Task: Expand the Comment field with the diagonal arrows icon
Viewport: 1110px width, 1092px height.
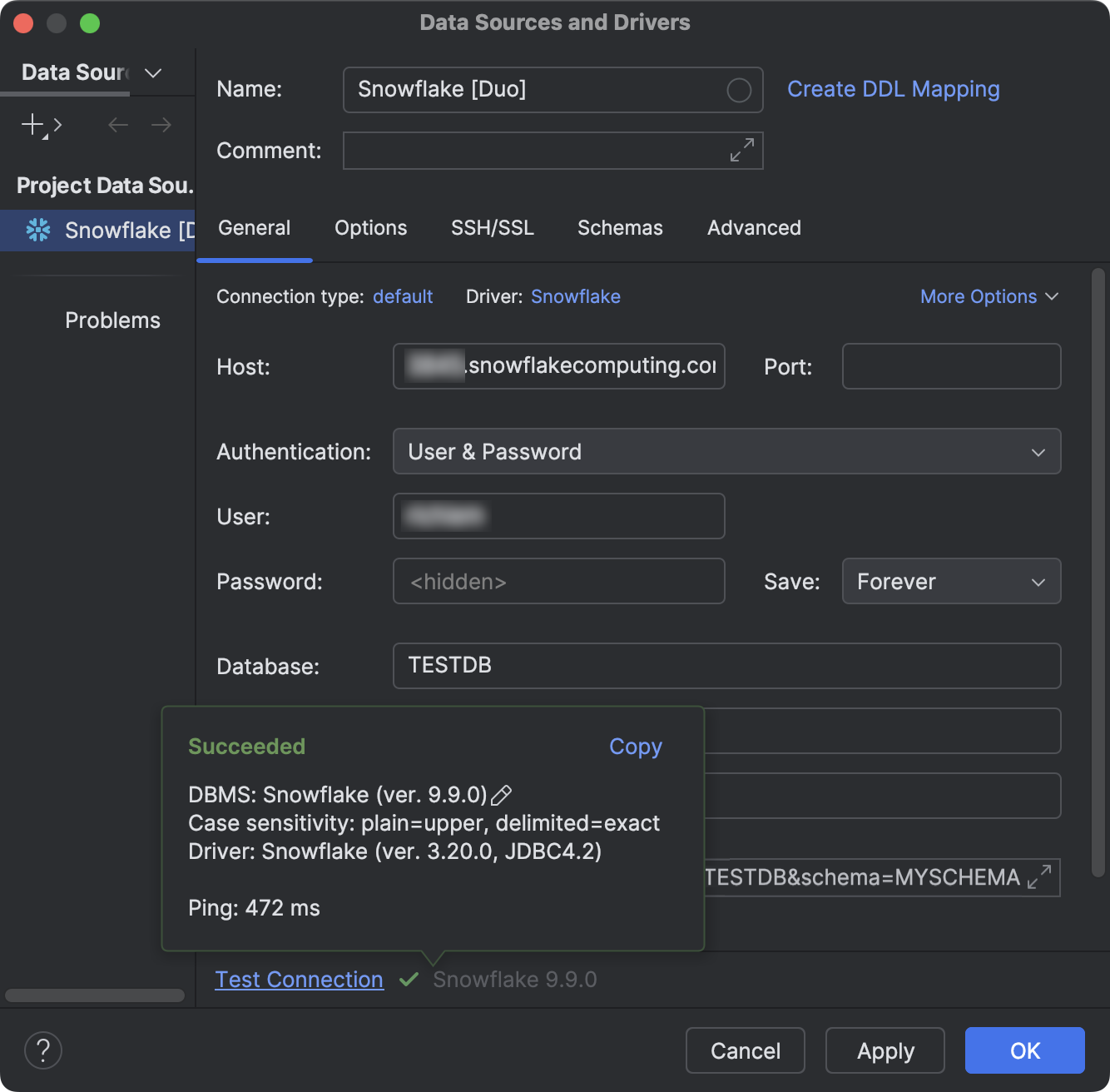Action: pos(741,151)
